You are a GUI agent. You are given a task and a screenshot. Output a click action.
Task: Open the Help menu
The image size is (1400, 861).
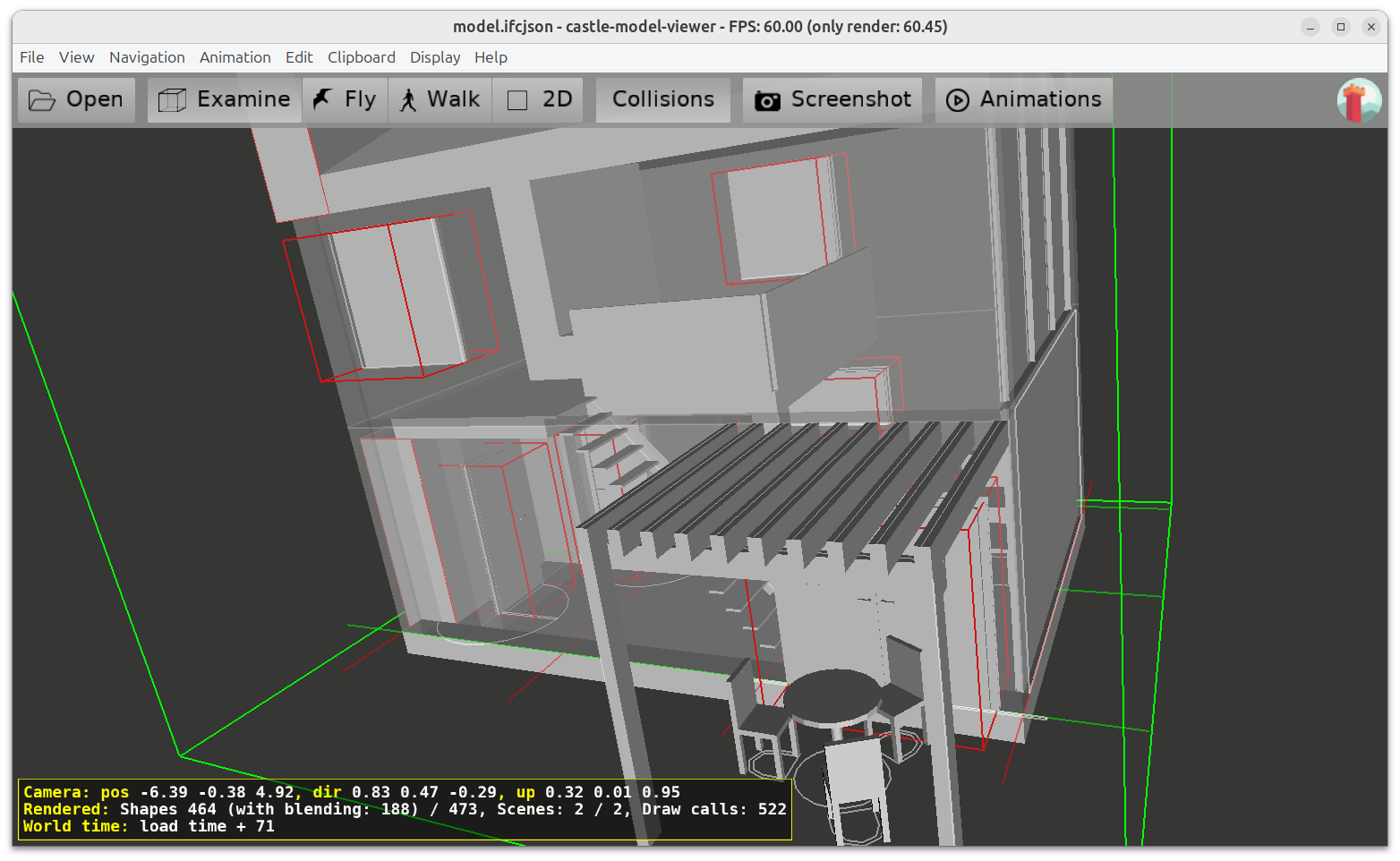(x=491, y=57)
